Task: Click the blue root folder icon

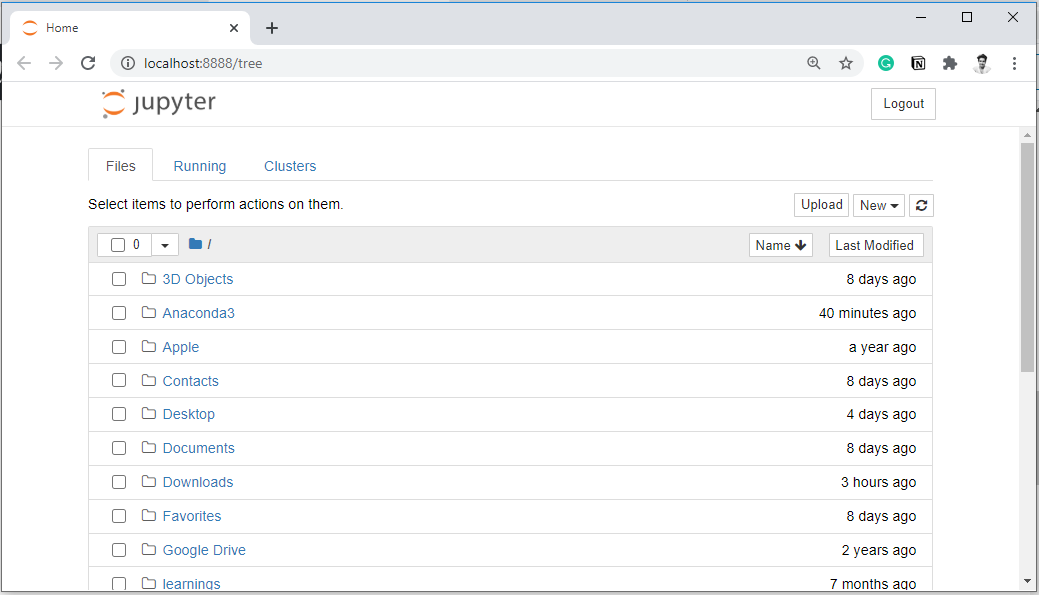Action: point(195,244)
